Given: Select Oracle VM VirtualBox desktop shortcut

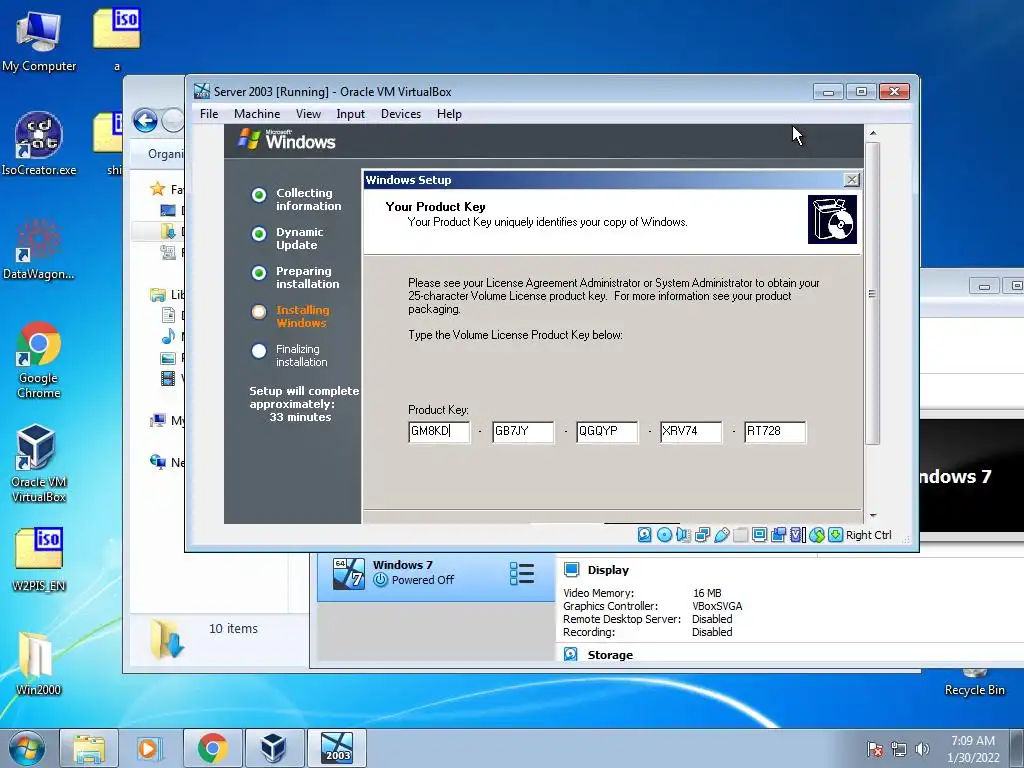Looking at the screenshot, I should 39,464.
